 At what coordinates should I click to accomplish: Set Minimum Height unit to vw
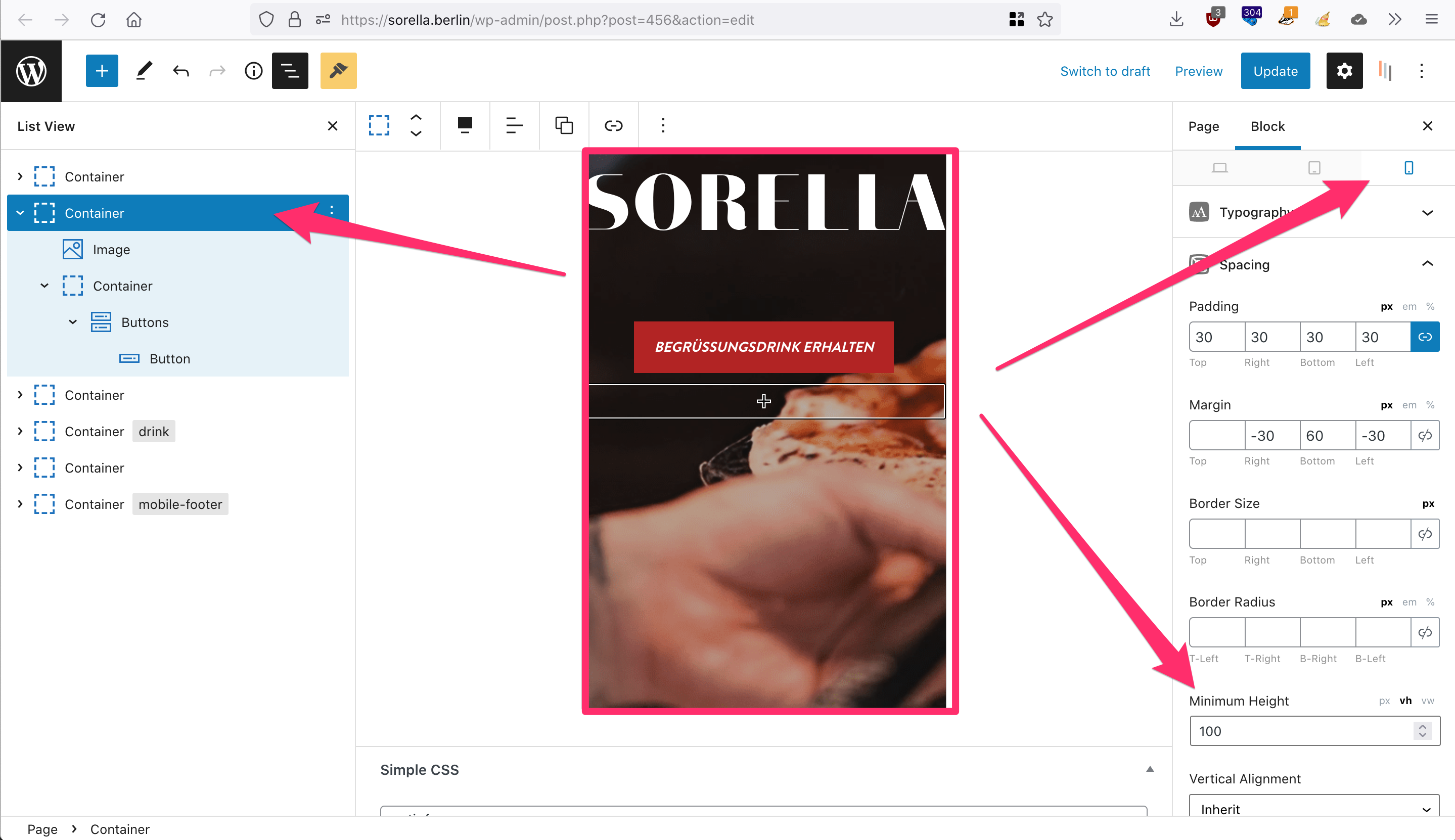click(1428, 702)
